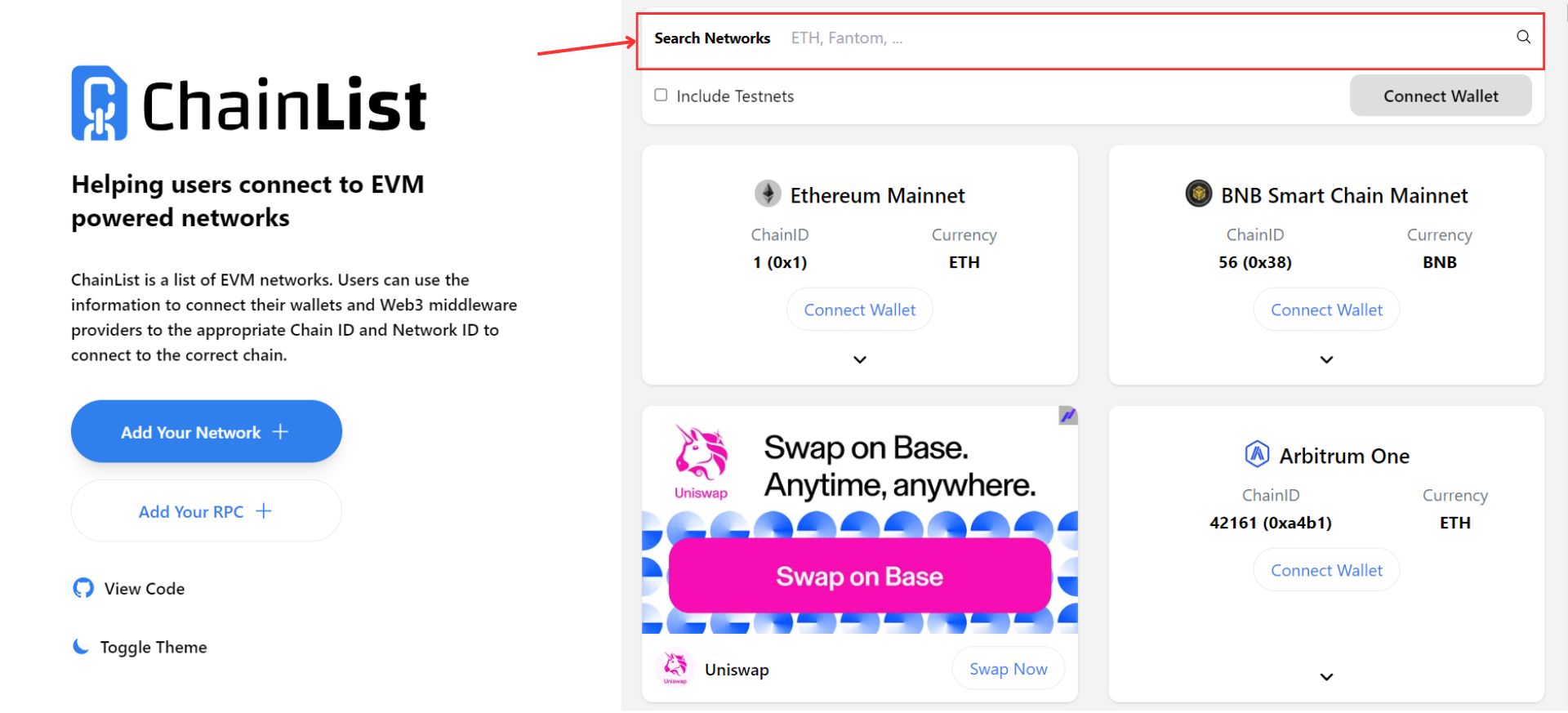Expand the Arbitrum One card details
1568x713 pixels.
(1326, 676)
